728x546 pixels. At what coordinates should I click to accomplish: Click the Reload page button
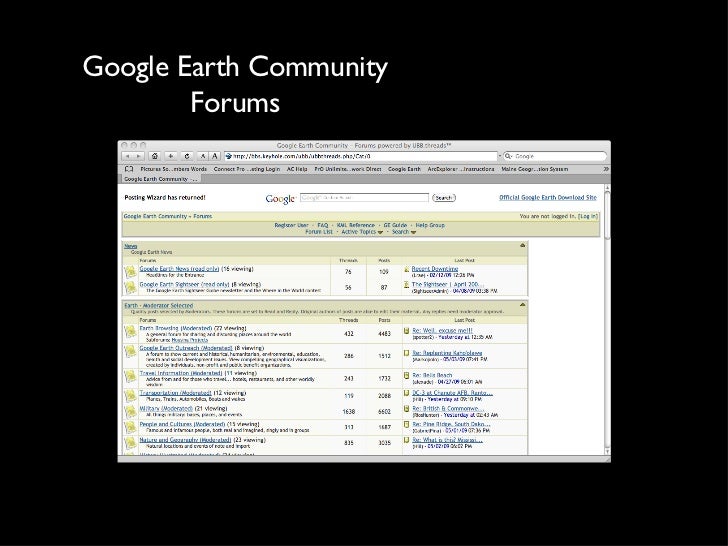pyautogui.click(x=187, y=156)
